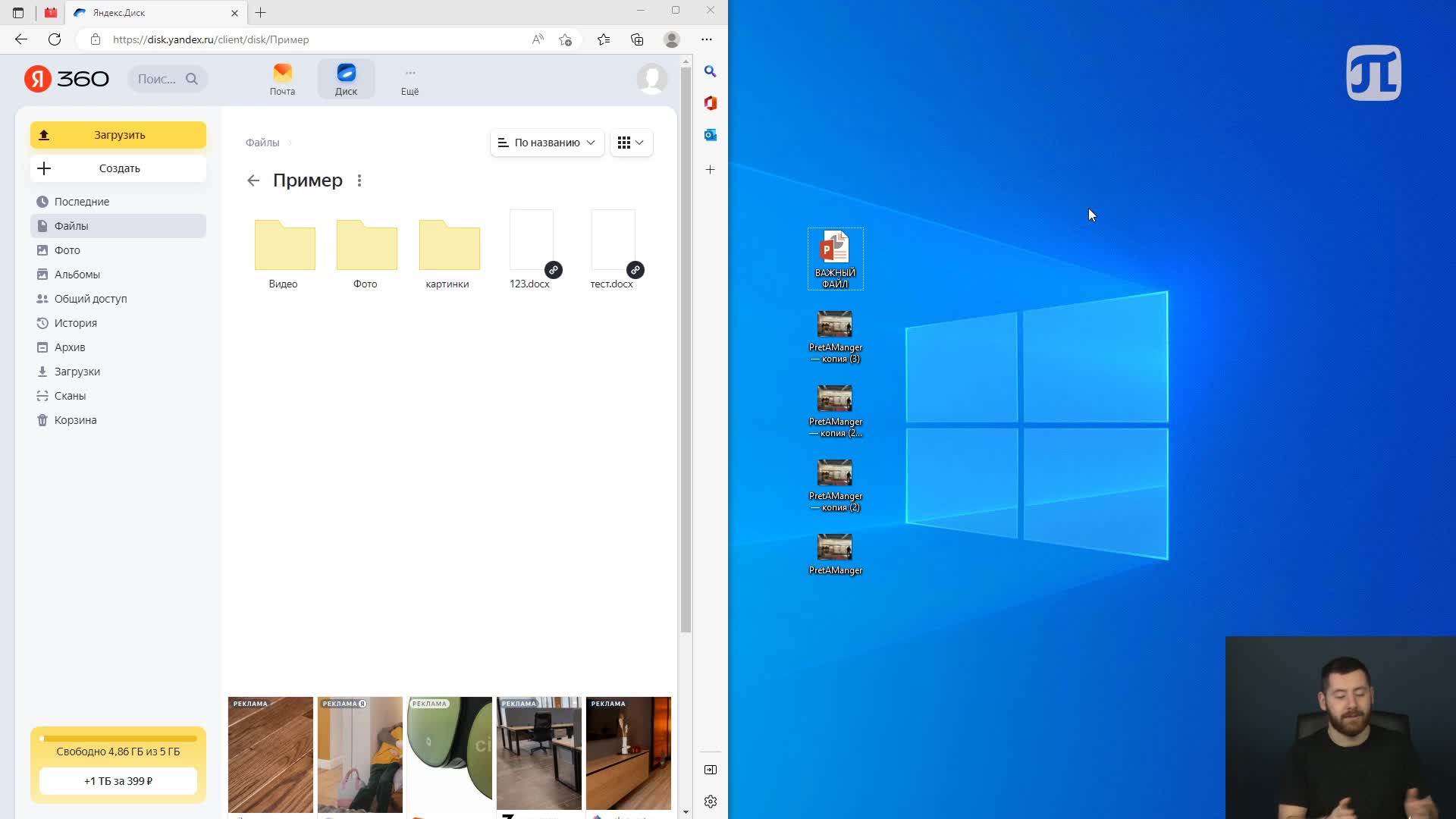The width and height of the screenshot is (1456, 819).
Task: Open the browser Collections icon
Action: (637, 39)
